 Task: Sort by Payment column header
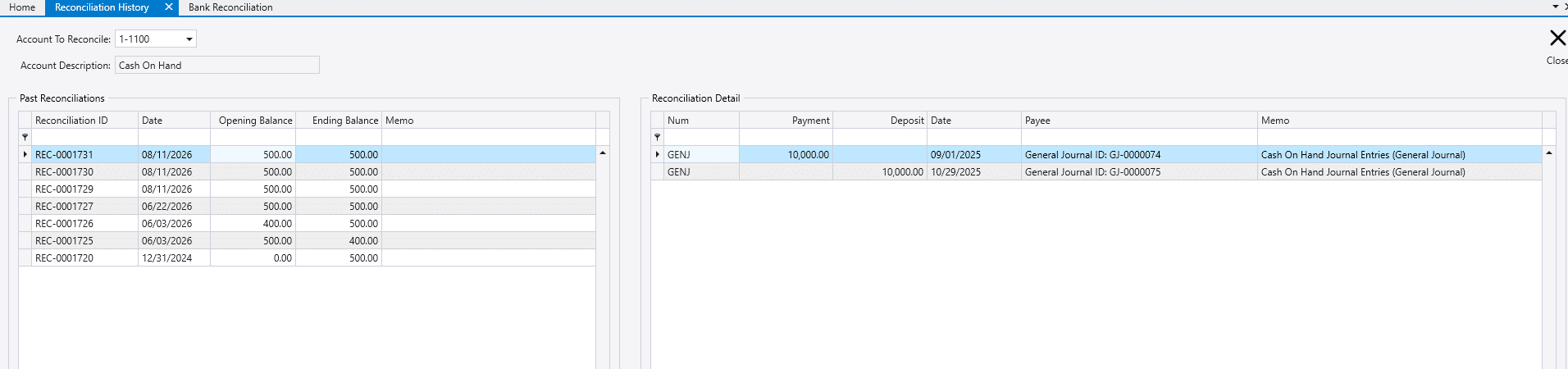point(786,121)
